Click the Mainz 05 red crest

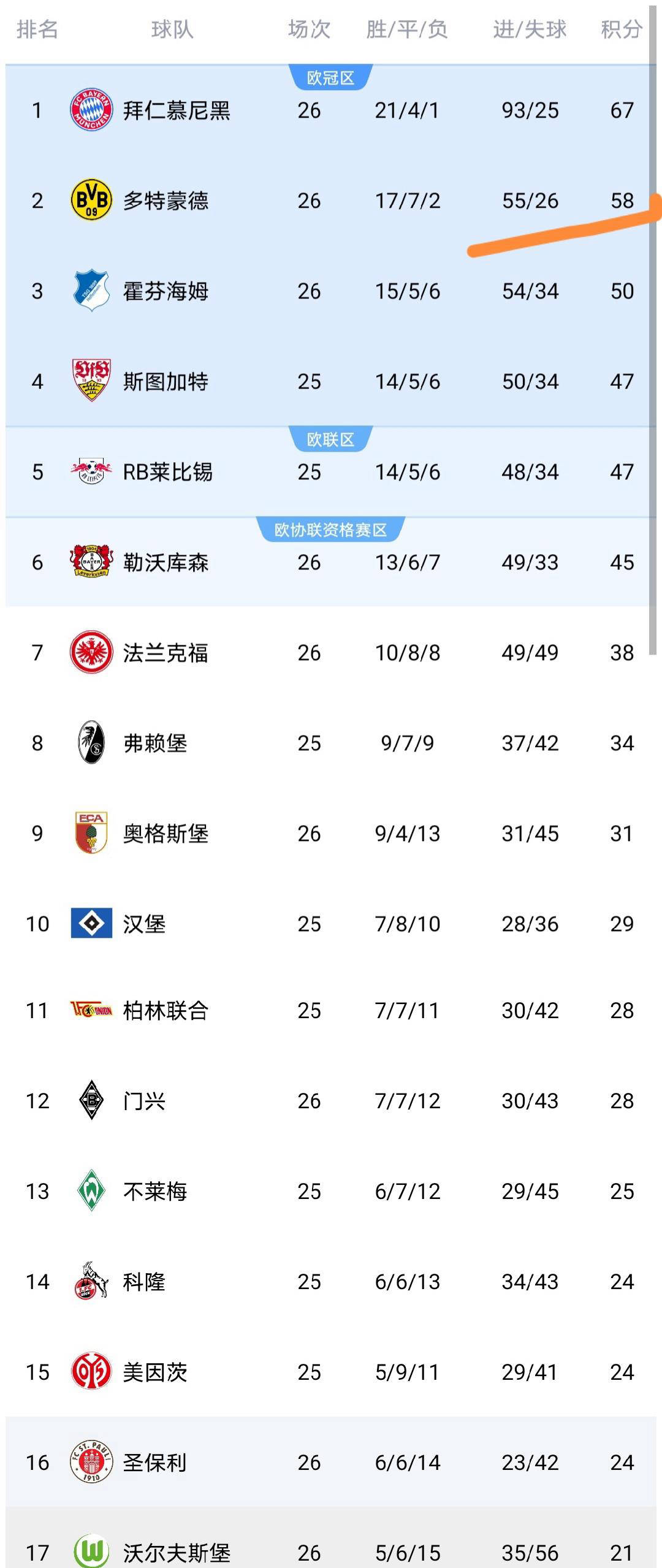pyautogui.click(x=91, y=1372)
